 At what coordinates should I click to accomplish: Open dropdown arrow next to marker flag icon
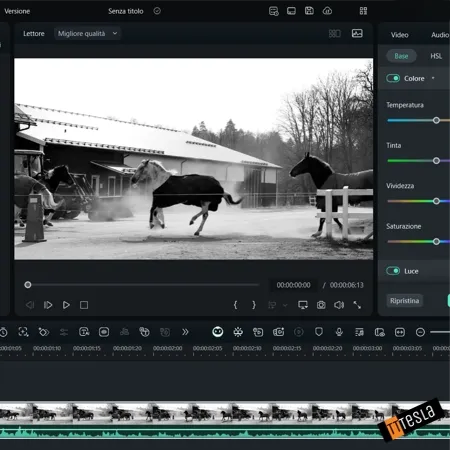pyautogui.click(x=285, y=305)
